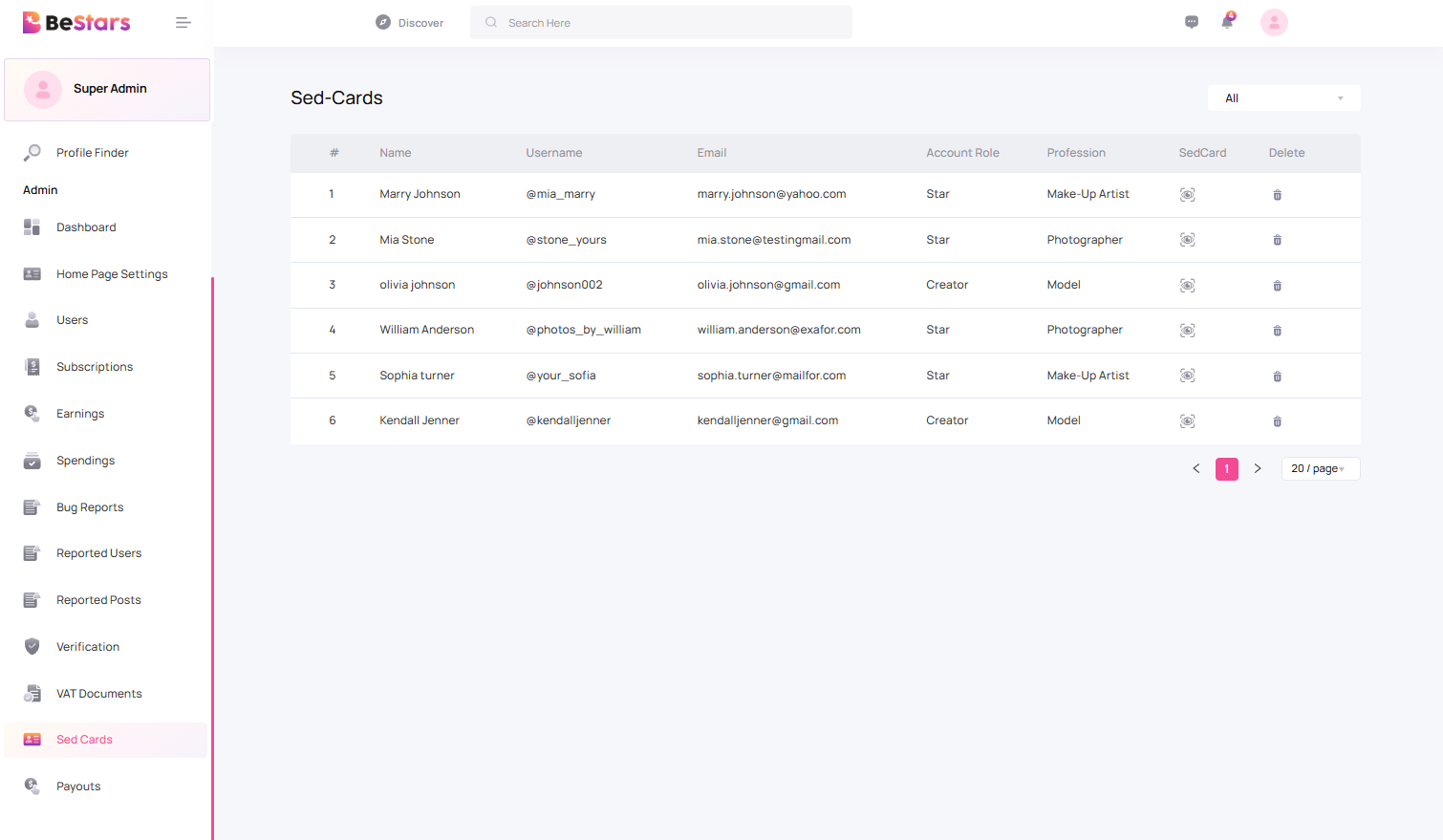This screenshot has height=840, width=1443.
Task: View olivia johnson's SedCard
Action: pyautogui.click(x=1187, y=286)
